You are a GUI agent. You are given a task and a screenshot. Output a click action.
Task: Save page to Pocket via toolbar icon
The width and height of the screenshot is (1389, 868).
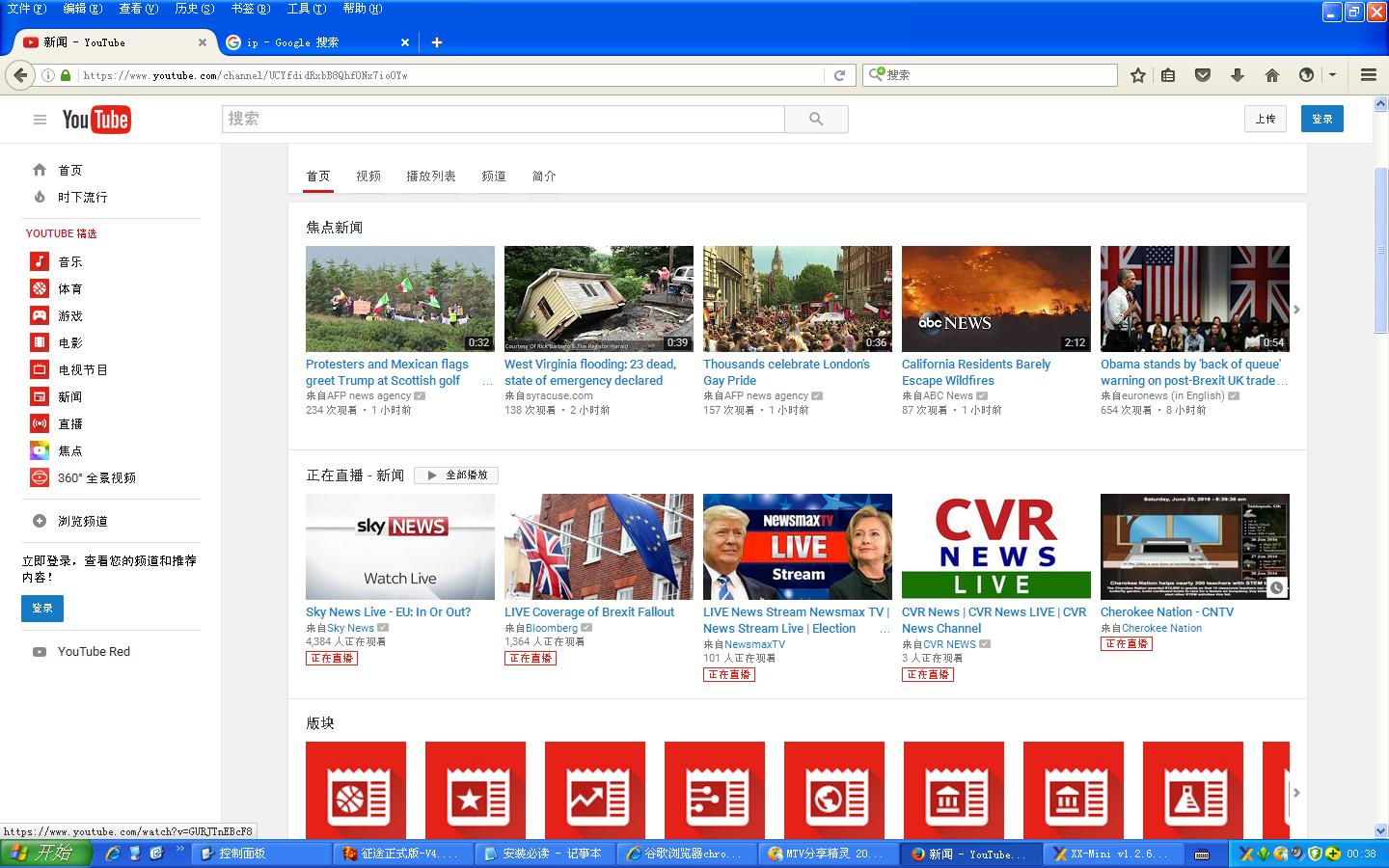click(1203, 74)
